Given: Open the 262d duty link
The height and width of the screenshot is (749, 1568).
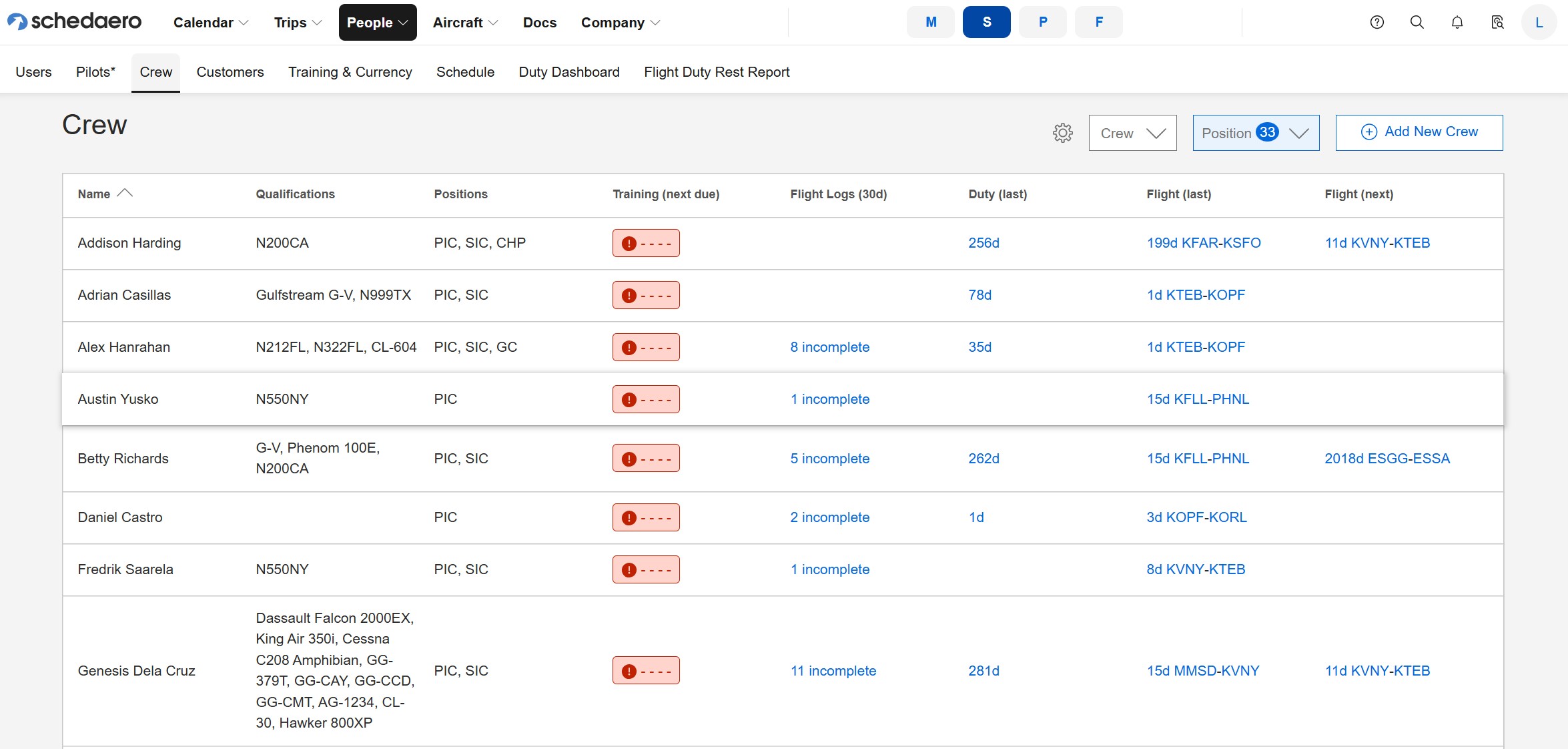Looking at the screenshot, I should pyautogui.click(x=984, y=459).
